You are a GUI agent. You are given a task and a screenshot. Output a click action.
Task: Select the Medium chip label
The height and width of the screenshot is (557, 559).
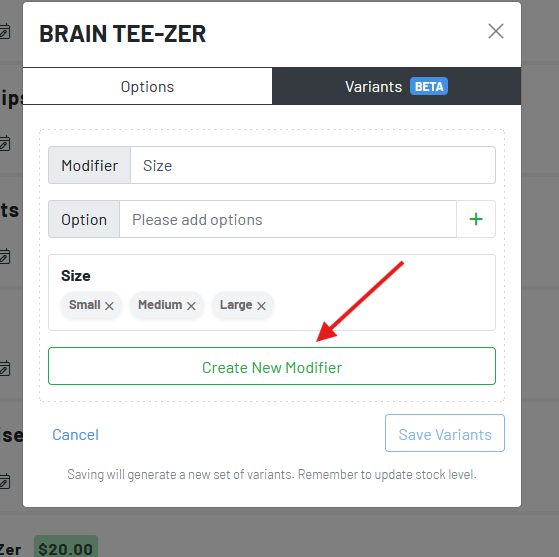160,305
